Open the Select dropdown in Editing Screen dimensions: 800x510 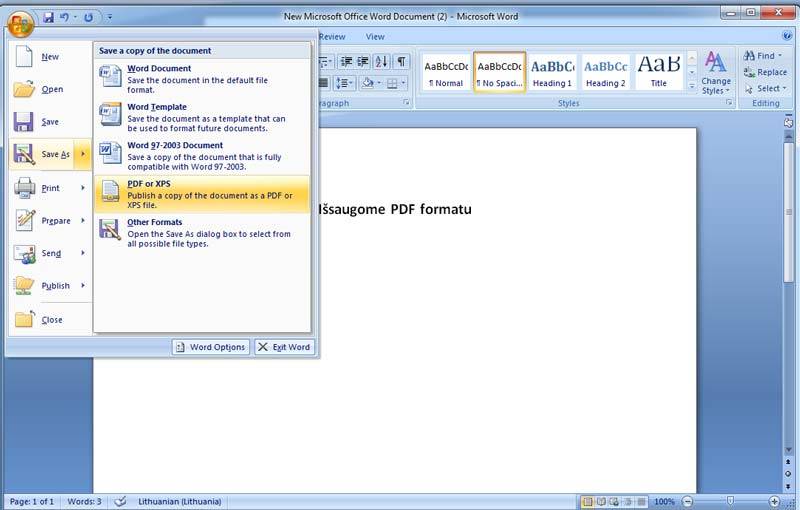(x=765, y=89)
